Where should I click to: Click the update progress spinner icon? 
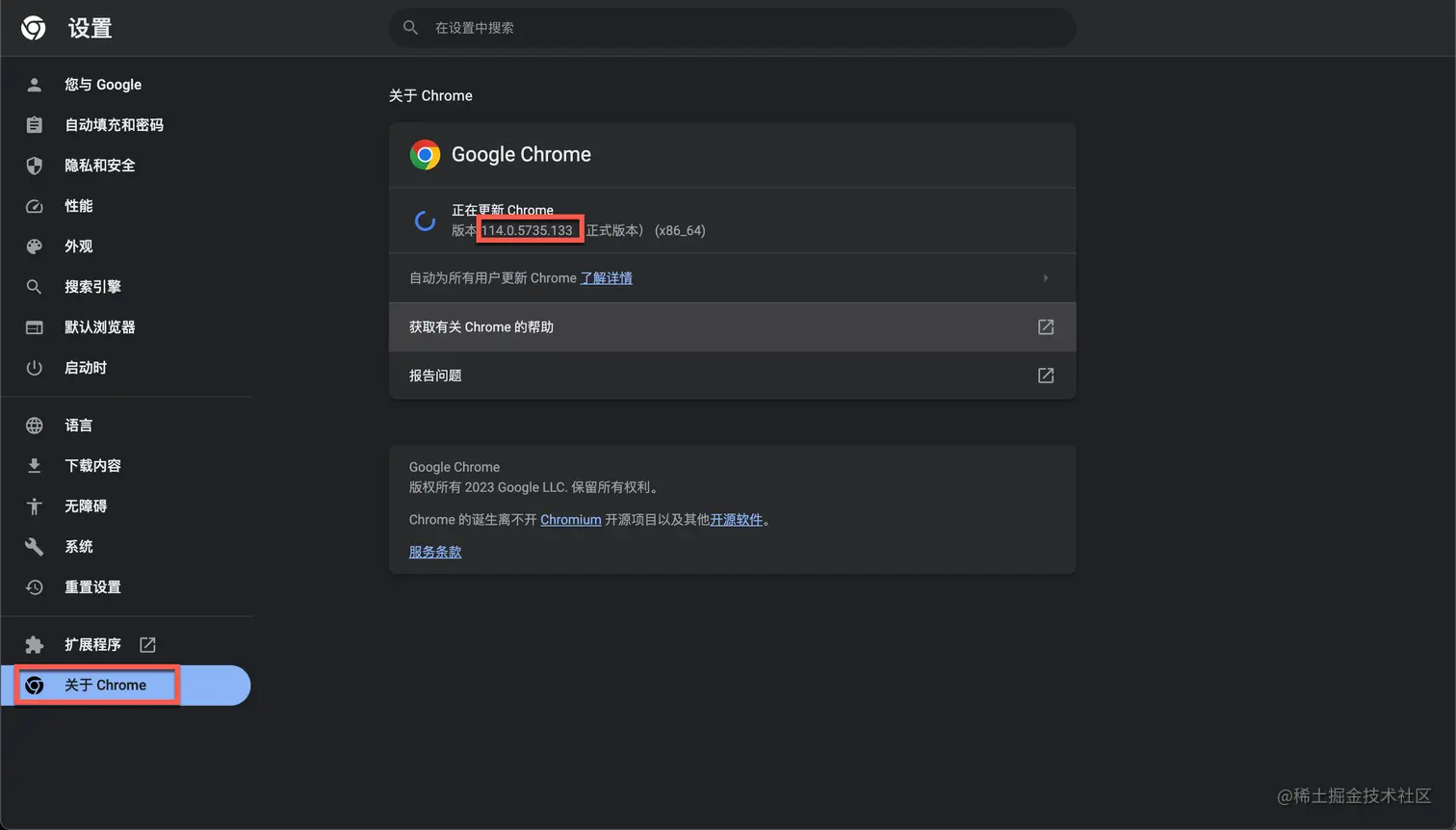click(x=425, y=220)
